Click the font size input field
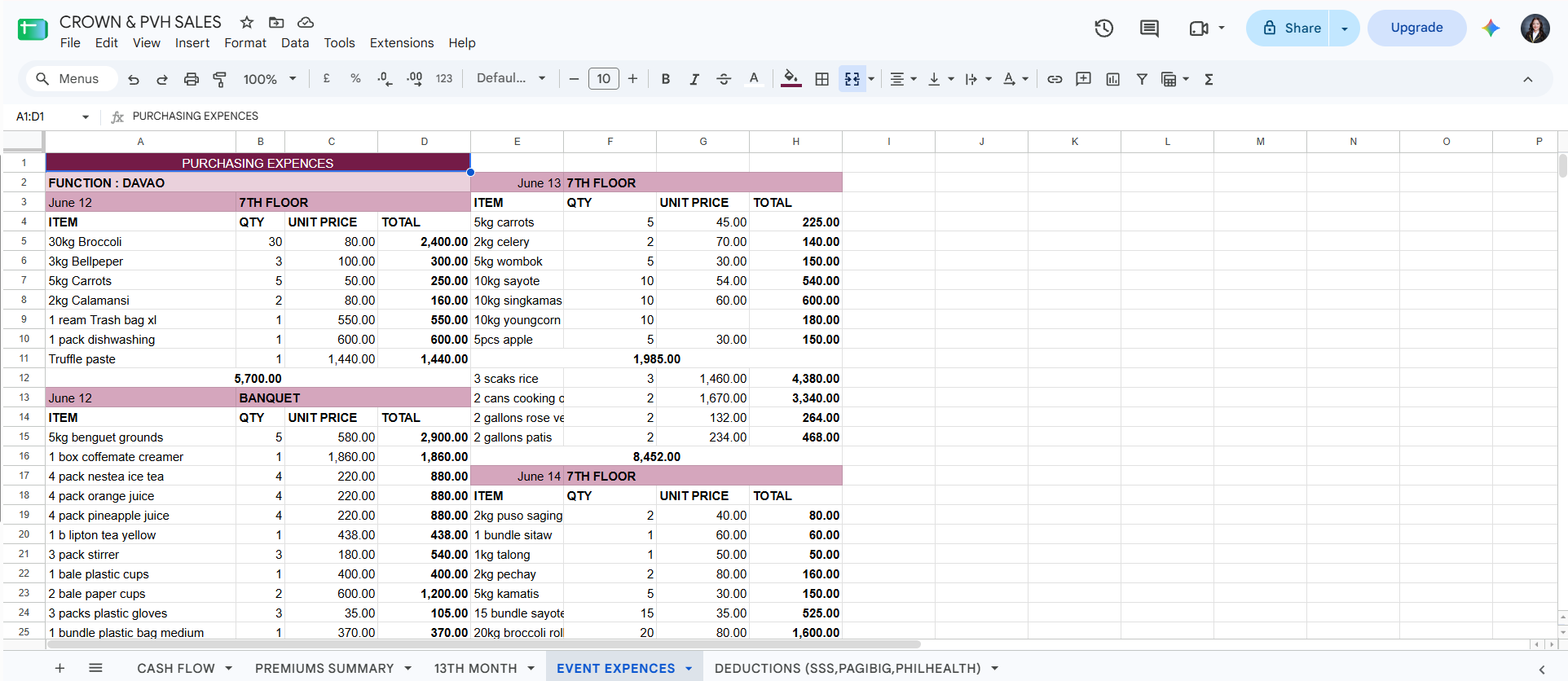The image size is (1568, 681). (603, 79)
